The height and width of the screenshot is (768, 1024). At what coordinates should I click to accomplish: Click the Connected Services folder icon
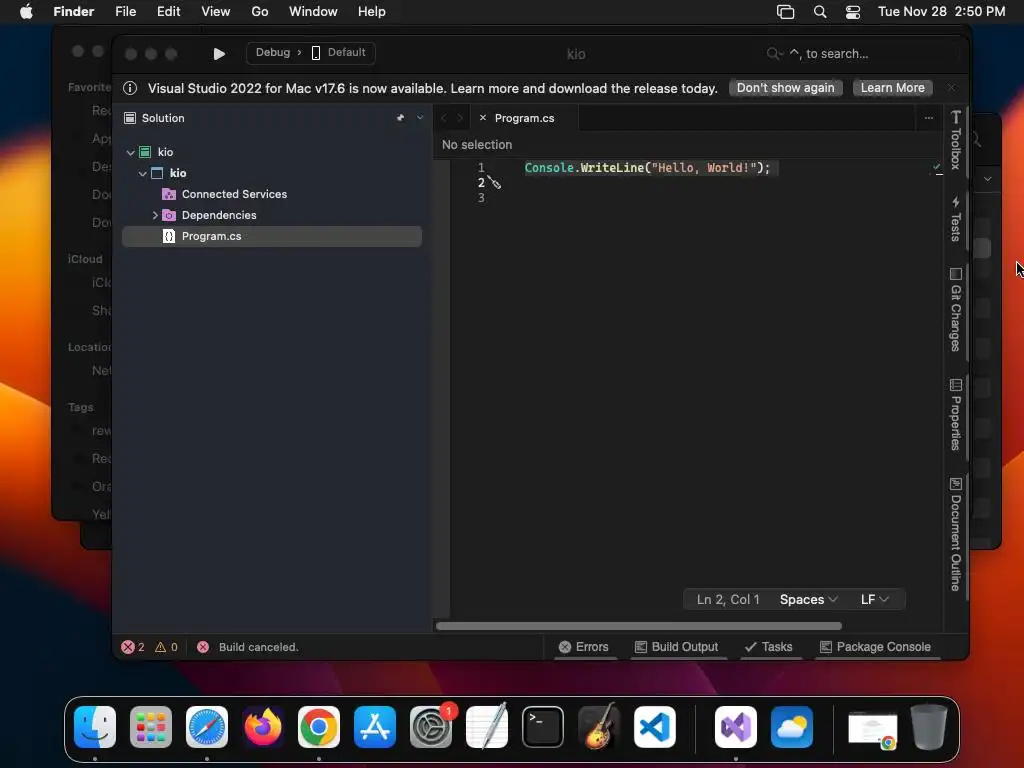[169, 194]
